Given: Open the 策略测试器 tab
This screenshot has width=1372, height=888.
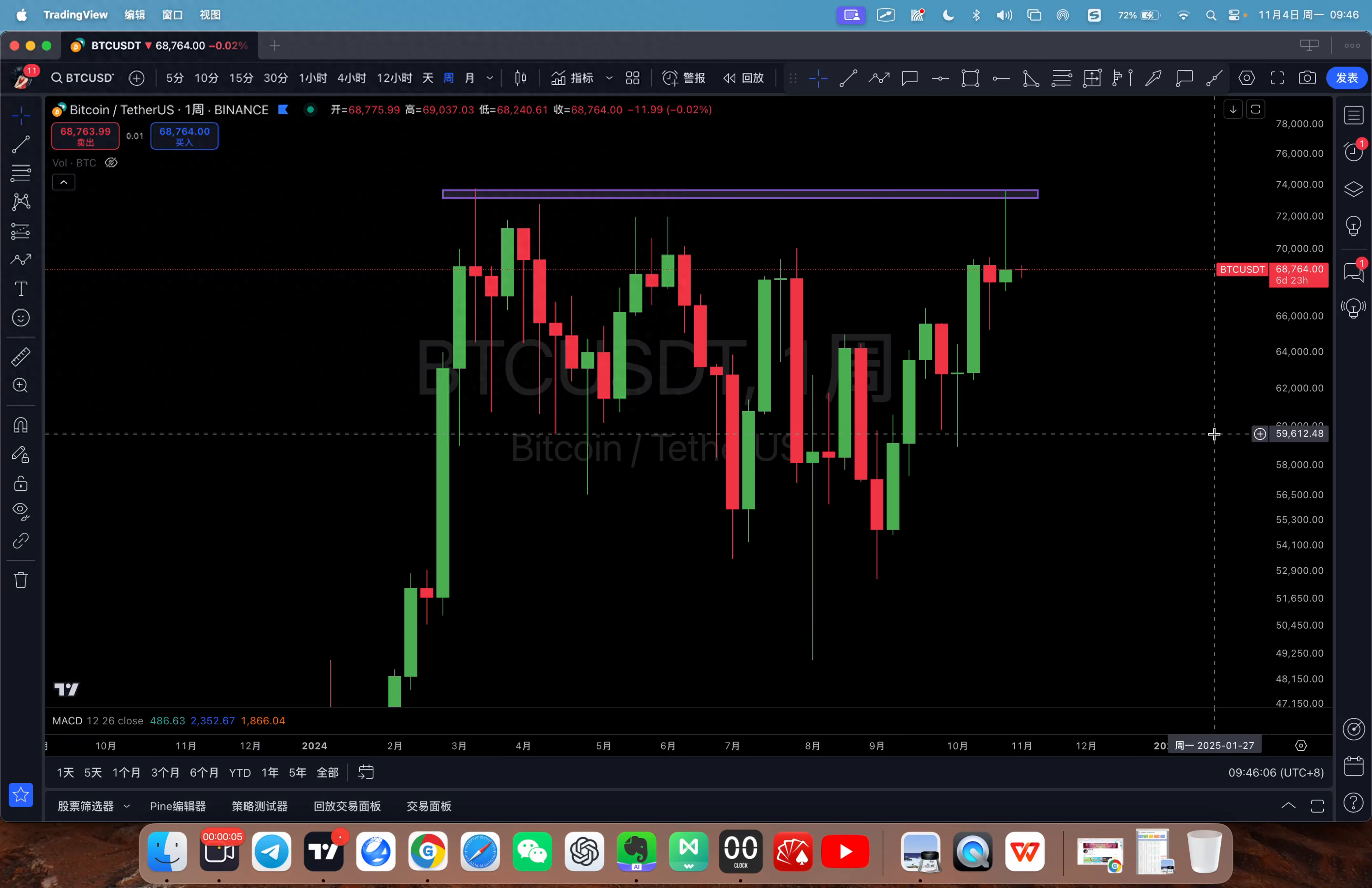Looking at the screenshot, I should point(260,806).
